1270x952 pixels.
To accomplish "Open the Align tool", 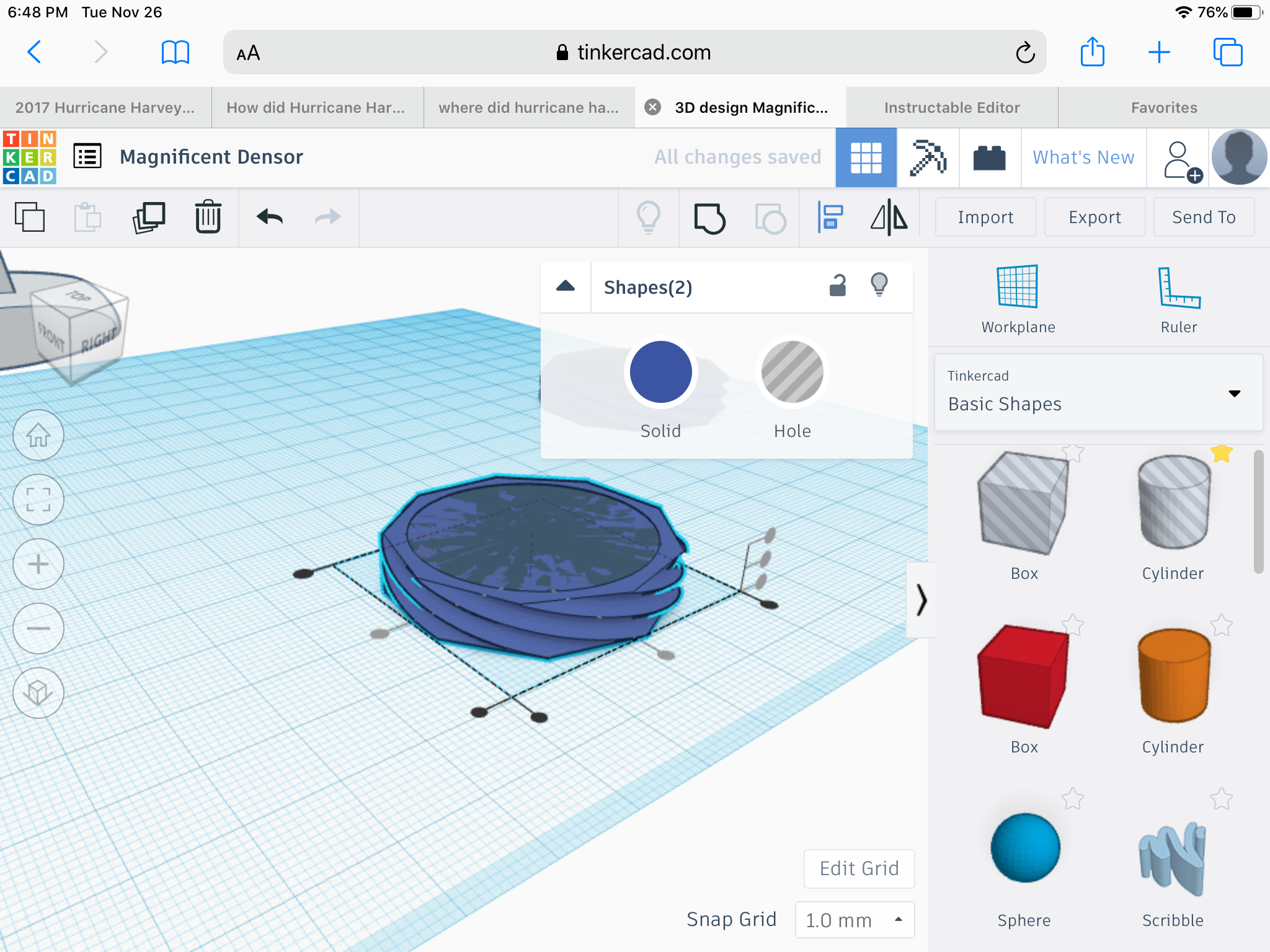I will point(830,217).
